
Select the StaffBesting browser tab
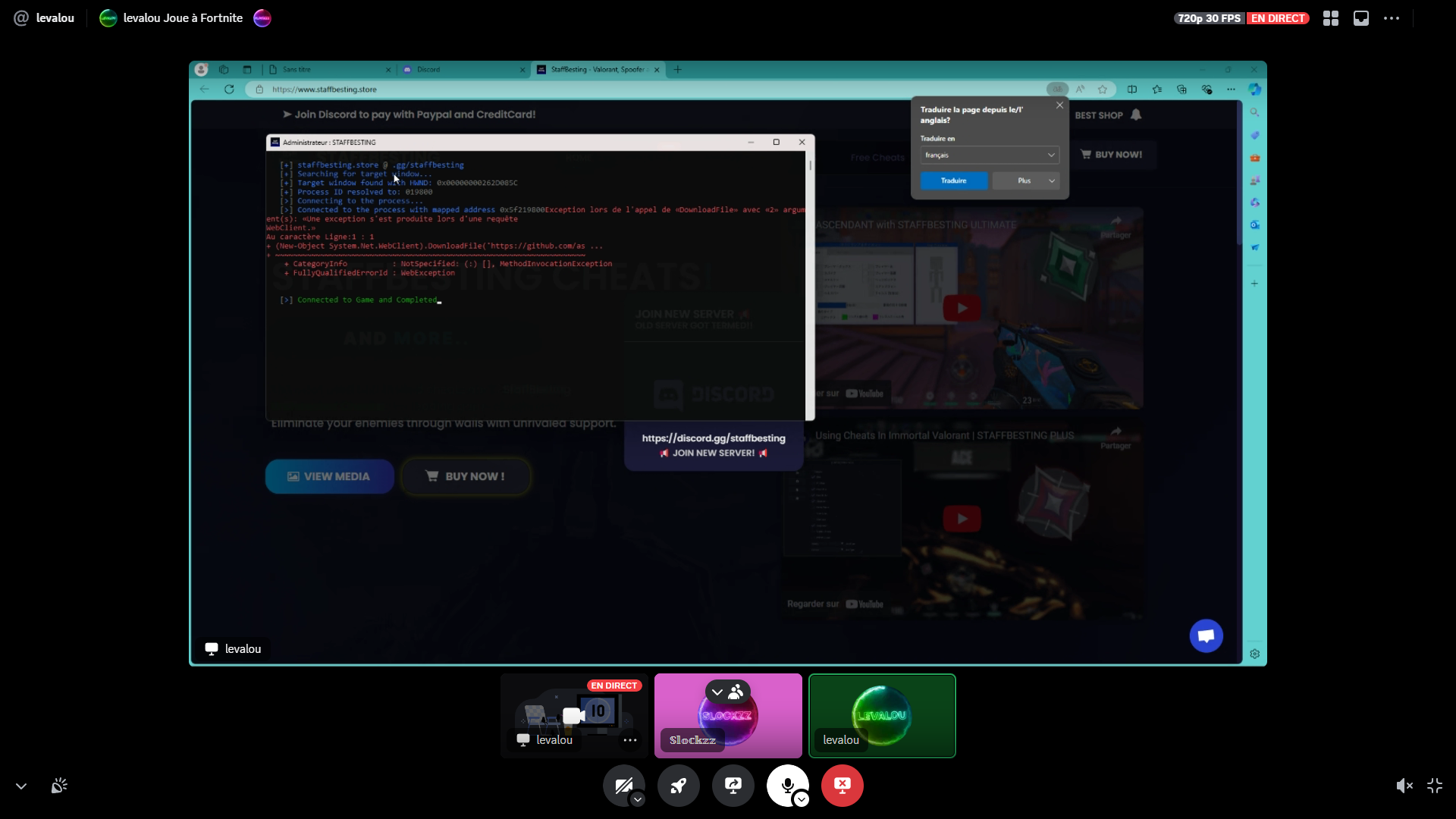point(599,70)
